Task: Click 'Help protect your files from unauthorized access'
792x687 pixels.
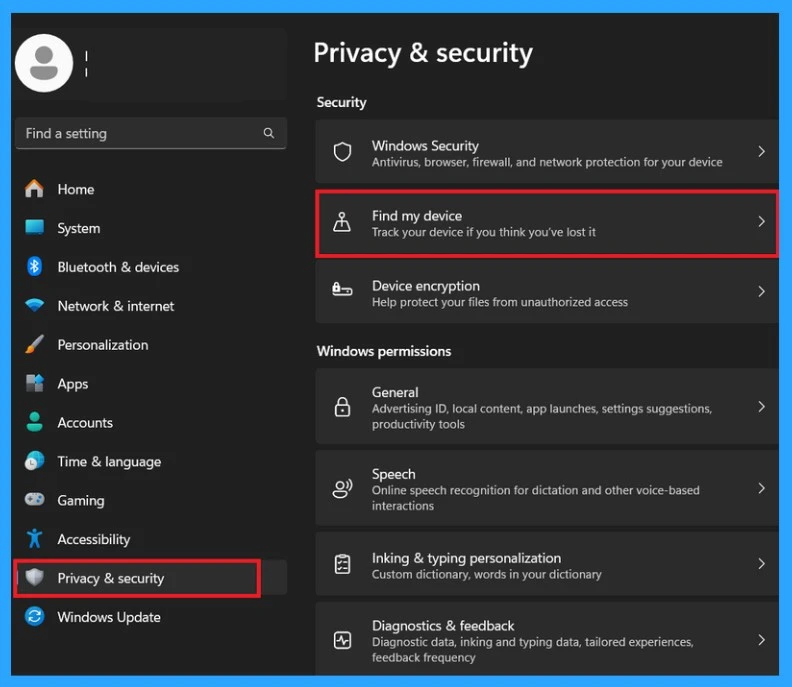Action: (500, 302)
